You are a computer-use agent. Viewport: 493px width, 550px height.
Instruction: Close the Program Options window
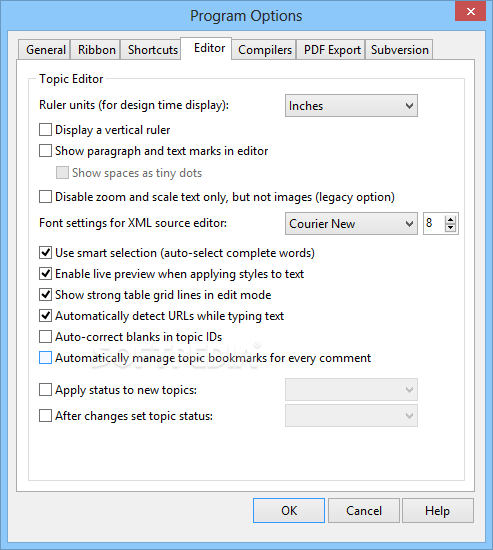coord(471,12)
